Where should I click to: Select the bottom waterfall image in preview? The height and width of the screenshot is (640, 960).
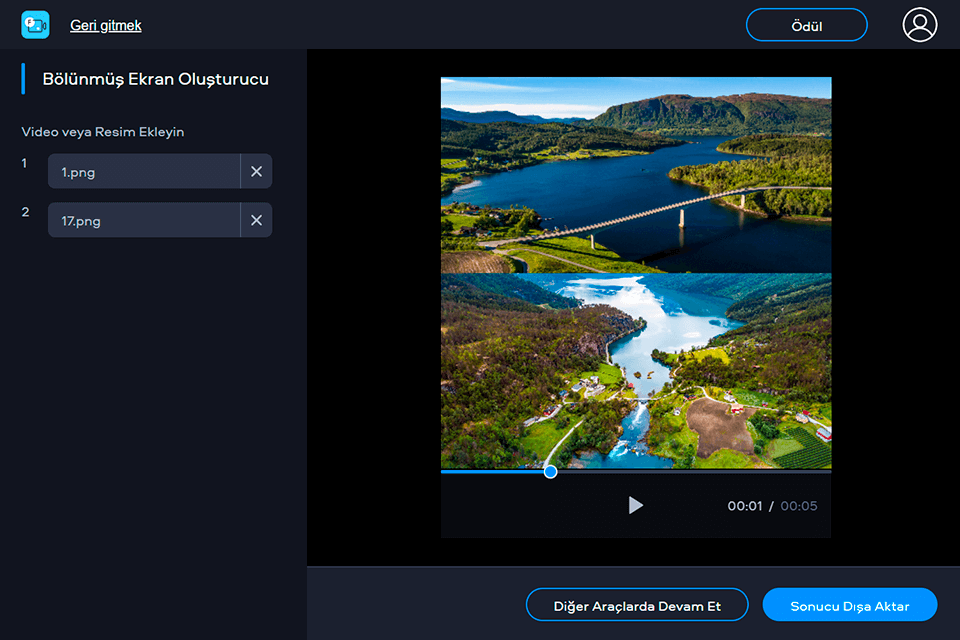[636, 370]
